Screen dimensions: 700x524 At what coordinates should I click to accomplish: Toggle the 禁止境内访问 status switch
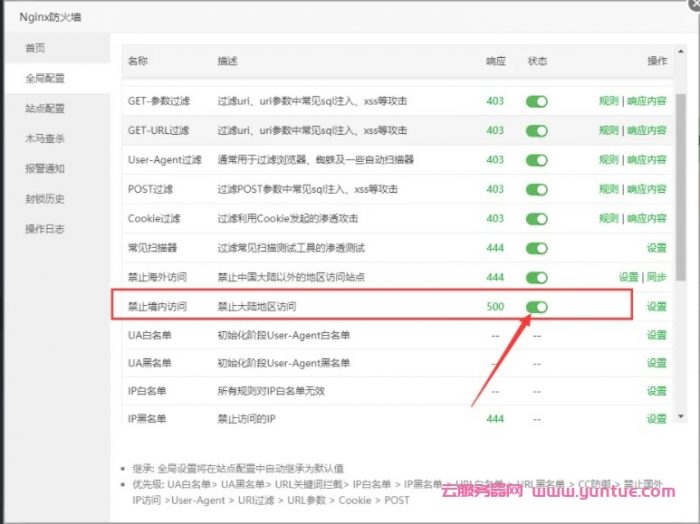(537, 307)
